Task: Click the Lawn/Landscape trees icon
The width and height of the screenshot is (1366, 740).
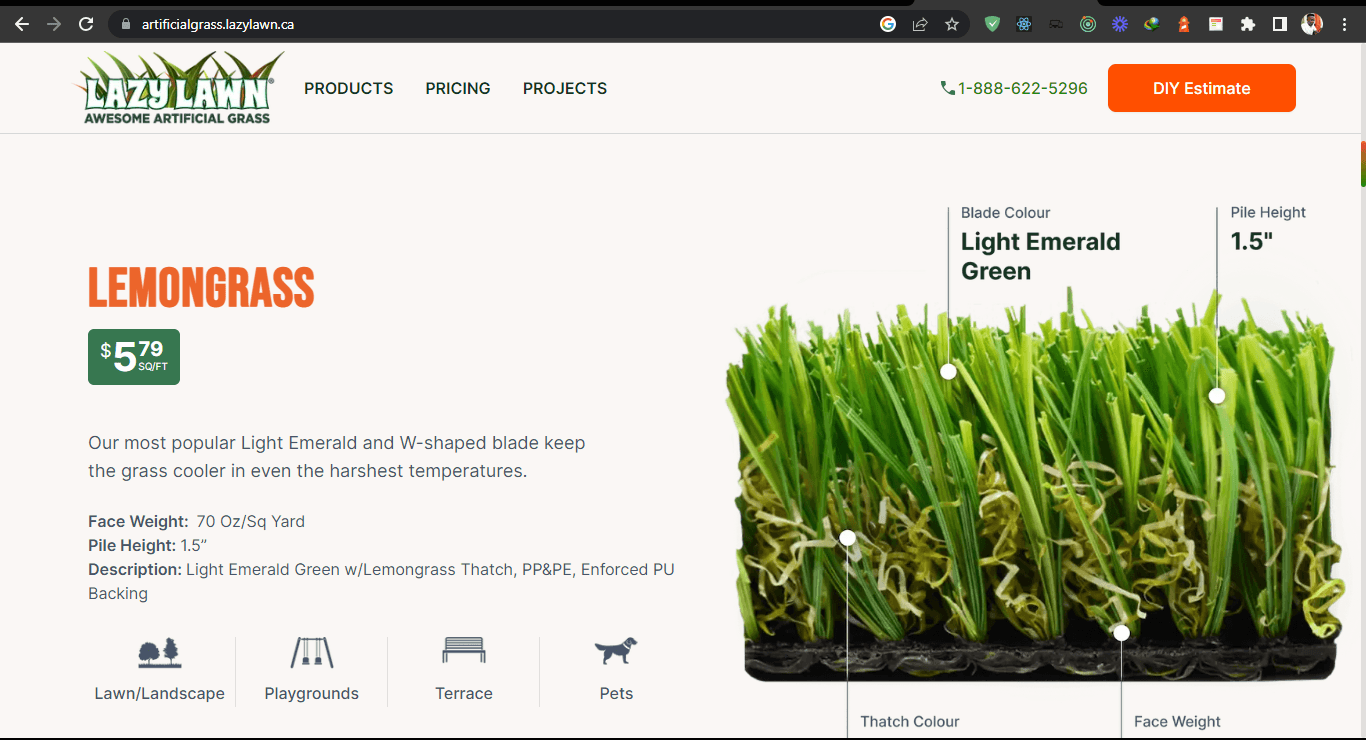Action: (x=160, y=653)
